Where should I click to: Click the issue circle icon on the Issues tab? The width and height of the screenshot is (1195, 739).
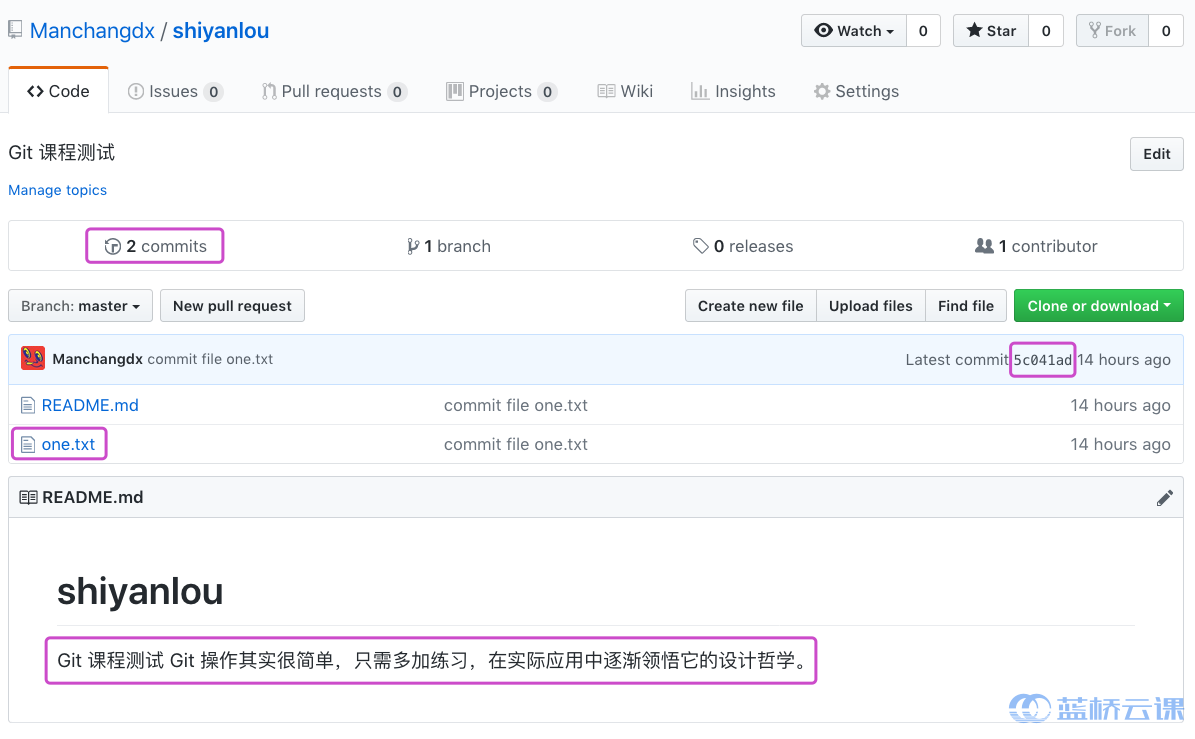136,91
